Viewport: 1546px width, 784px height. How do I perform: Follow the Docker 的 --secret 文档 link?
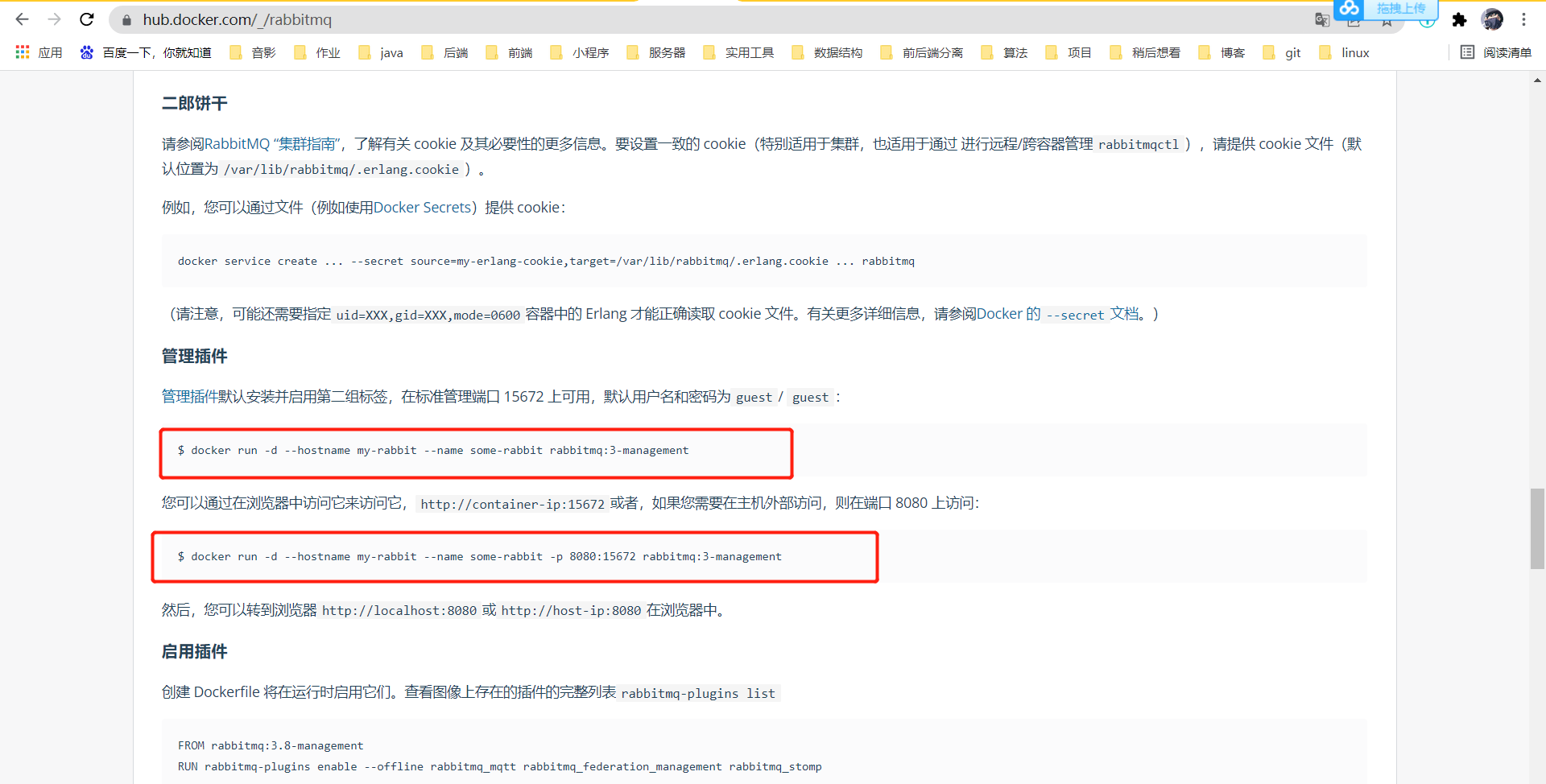coord(1058,314)
